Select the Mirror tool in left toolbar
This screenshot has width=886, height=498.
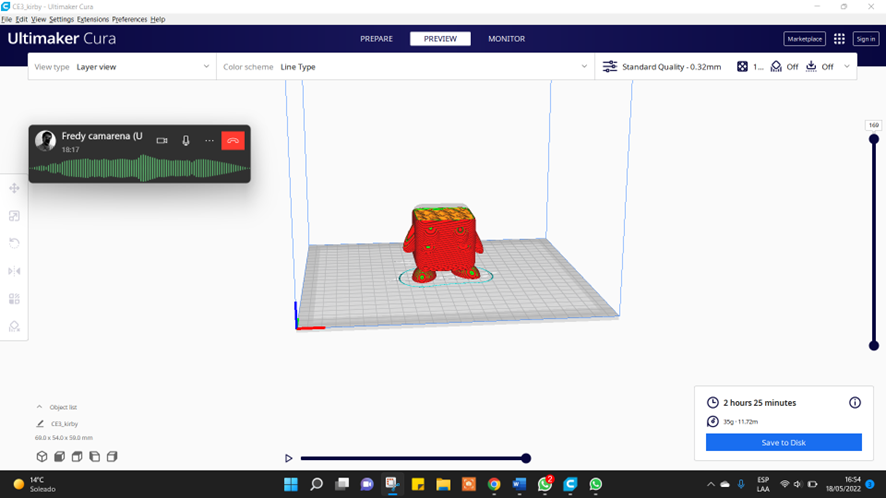14,271
